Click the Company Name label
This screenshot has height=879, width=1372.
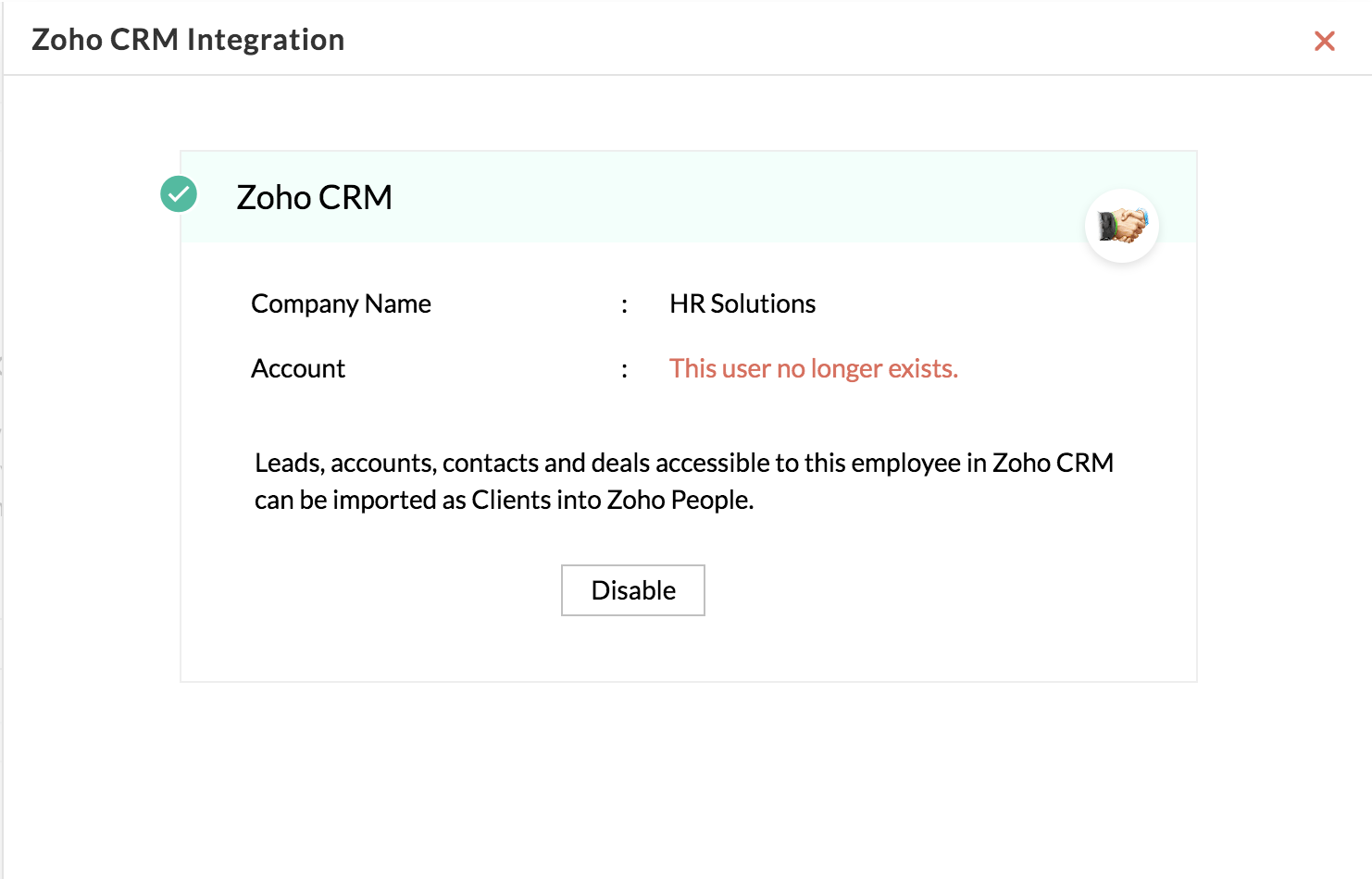click(x=341, y=303)
